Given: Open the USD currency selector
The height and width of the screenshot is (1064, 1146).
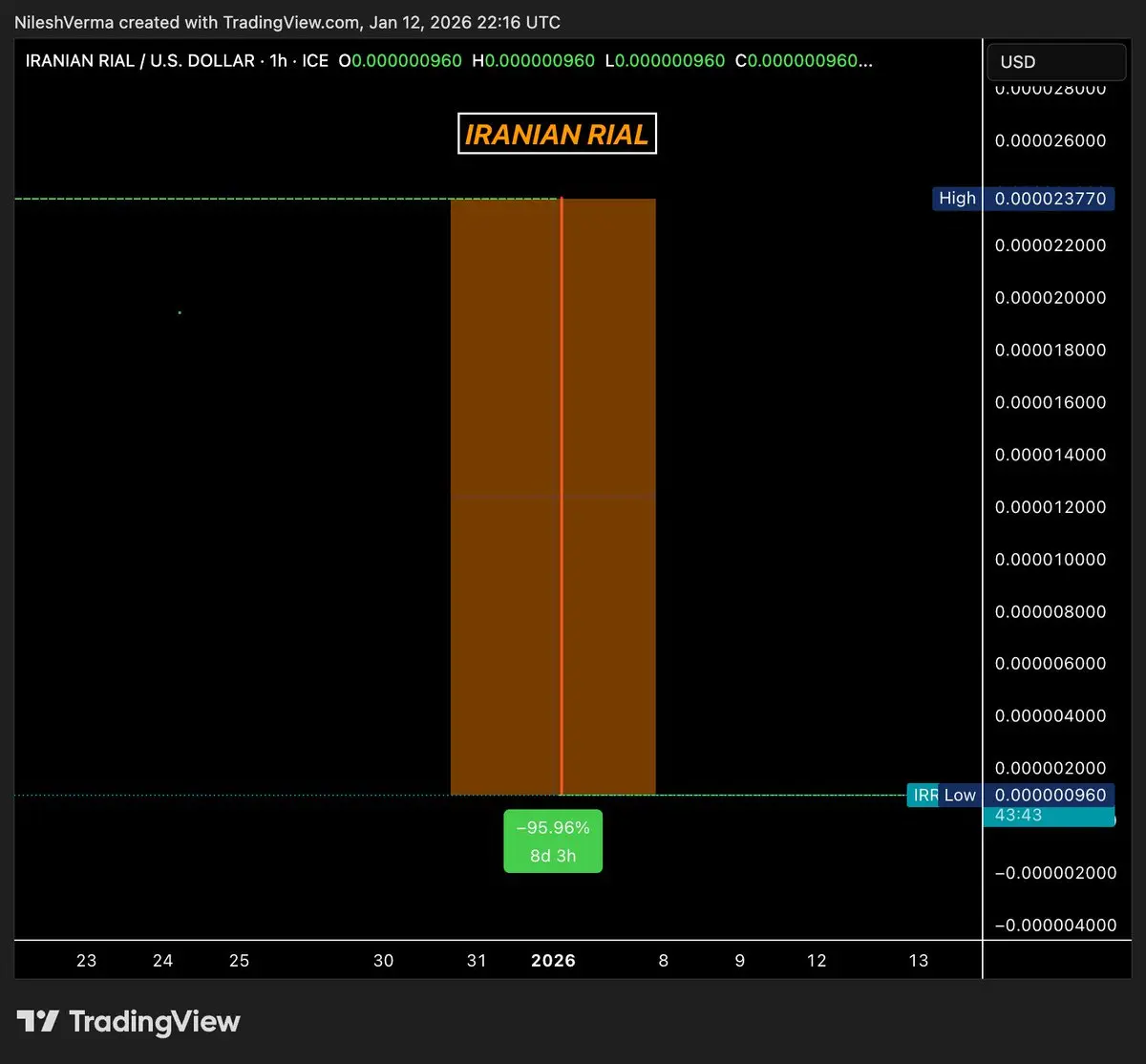Looking at the screenshot, I should [1056, 62].
